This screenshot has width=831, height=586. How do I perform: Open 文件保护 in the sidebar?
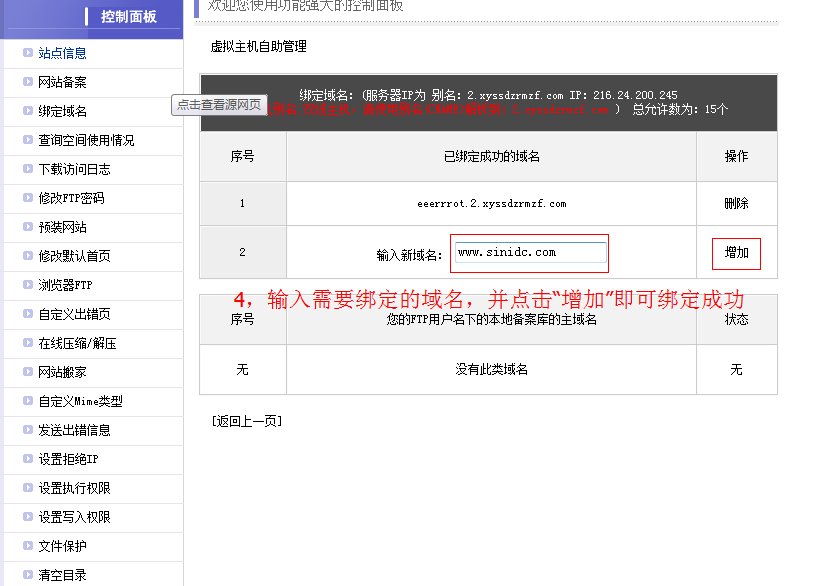pyautogui.click(x=62, y=546)
